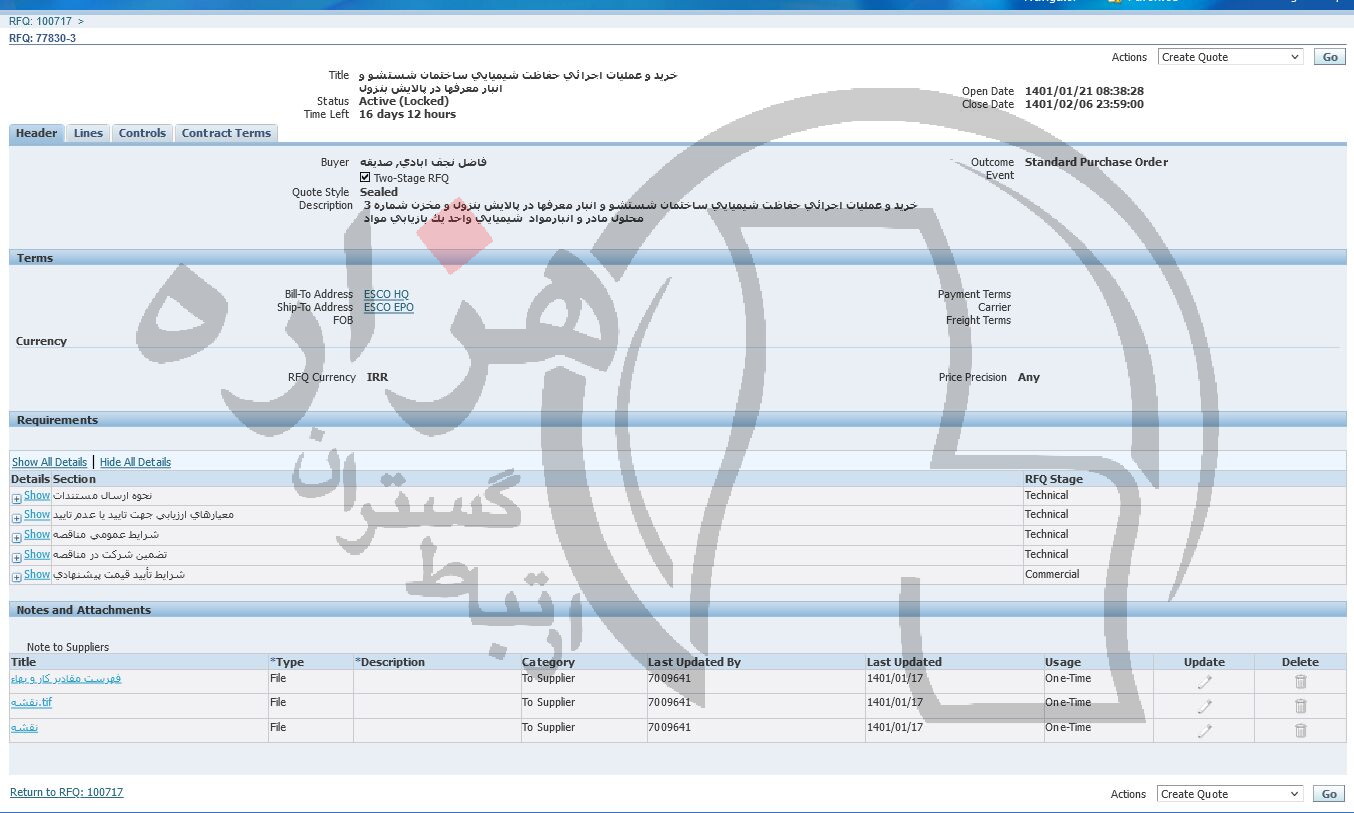Click the bottom Go button
Viewport: 1354px width, 813px height.
(x=1329, y=794)
